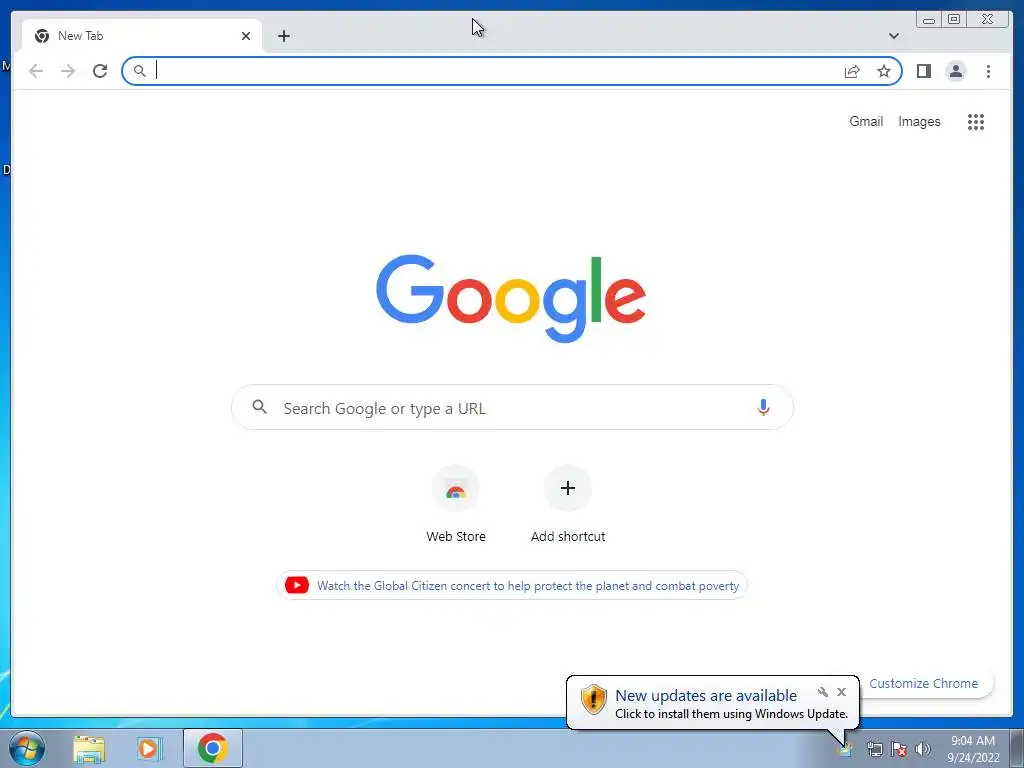
Task: Click the Add shortcut plus button
Action: [568, 488]
